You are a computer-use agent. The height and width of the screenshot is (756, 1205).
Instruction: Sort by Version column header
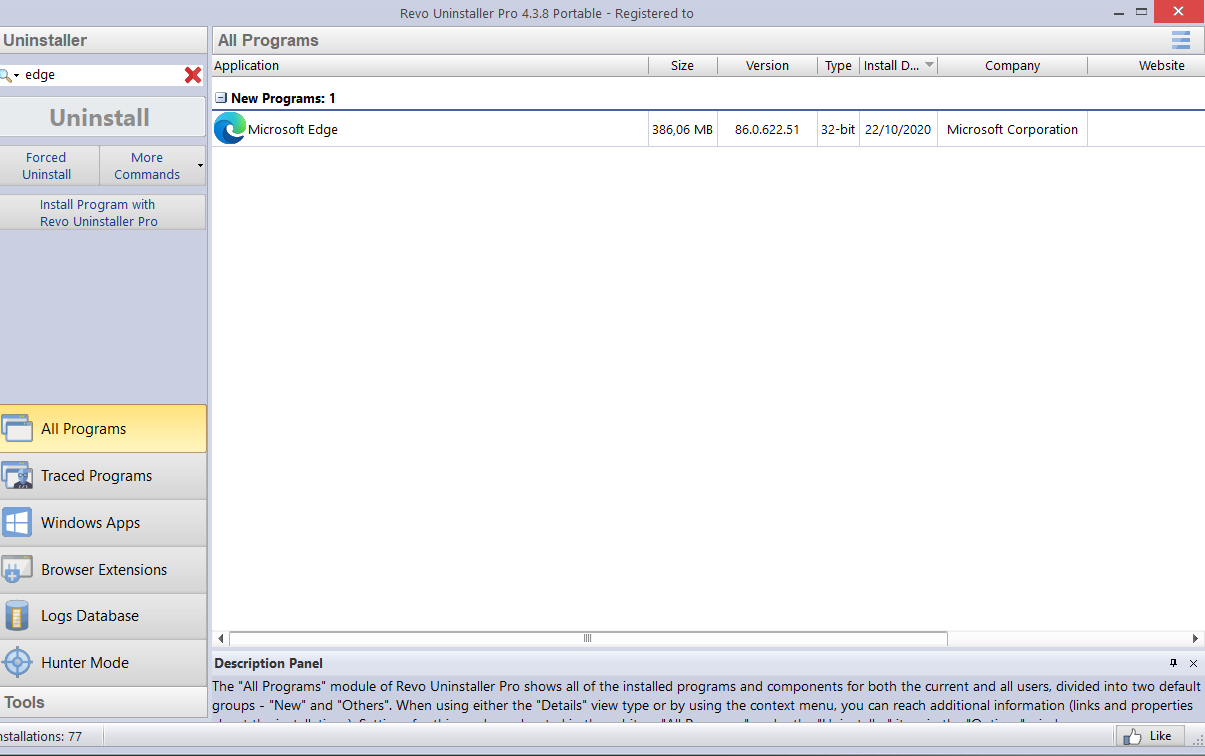tap(767, 65)
